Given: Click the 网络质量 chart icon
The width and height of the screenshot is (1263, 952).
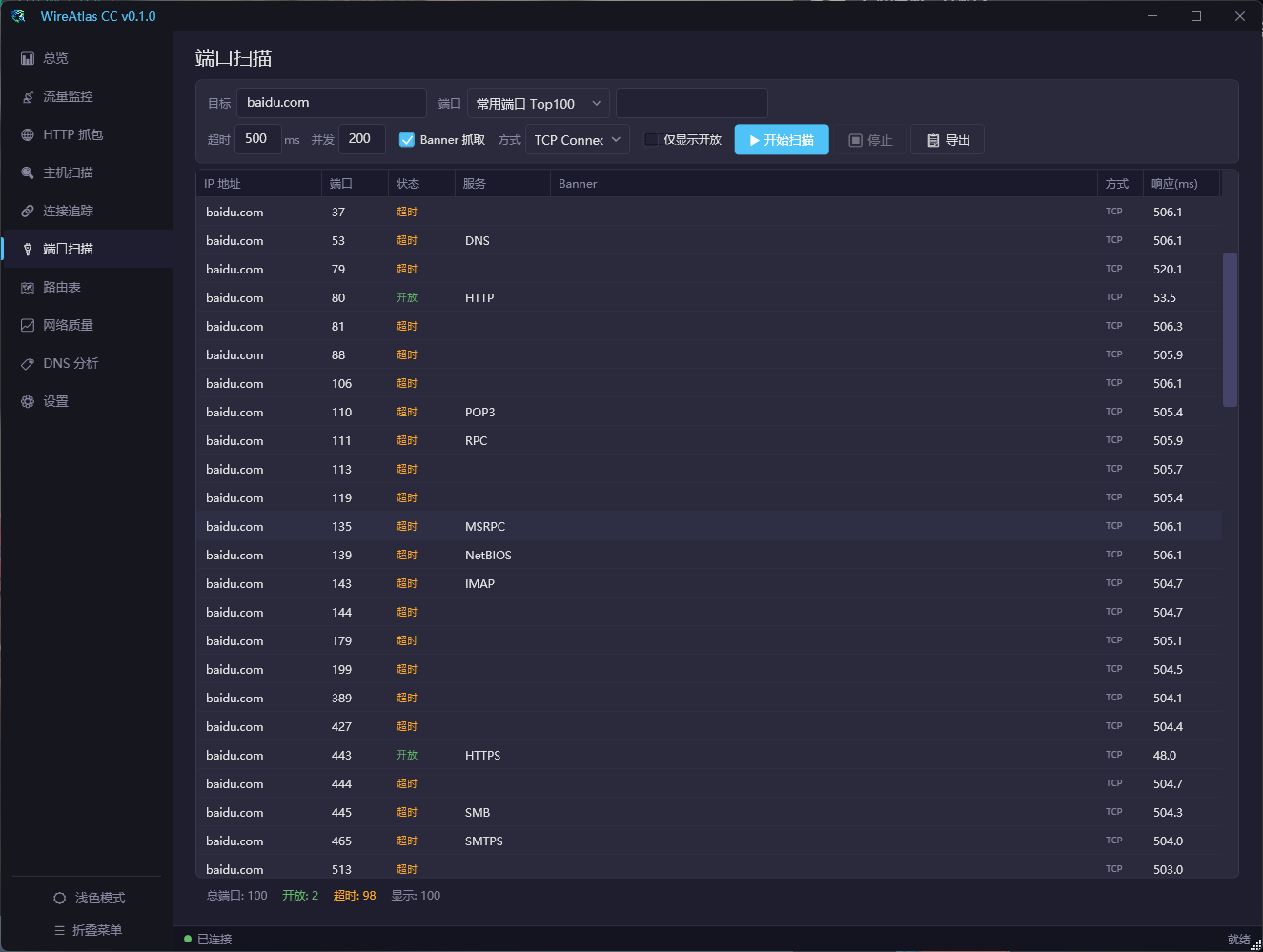Looking at the screenshot, I should click(28, 325).
